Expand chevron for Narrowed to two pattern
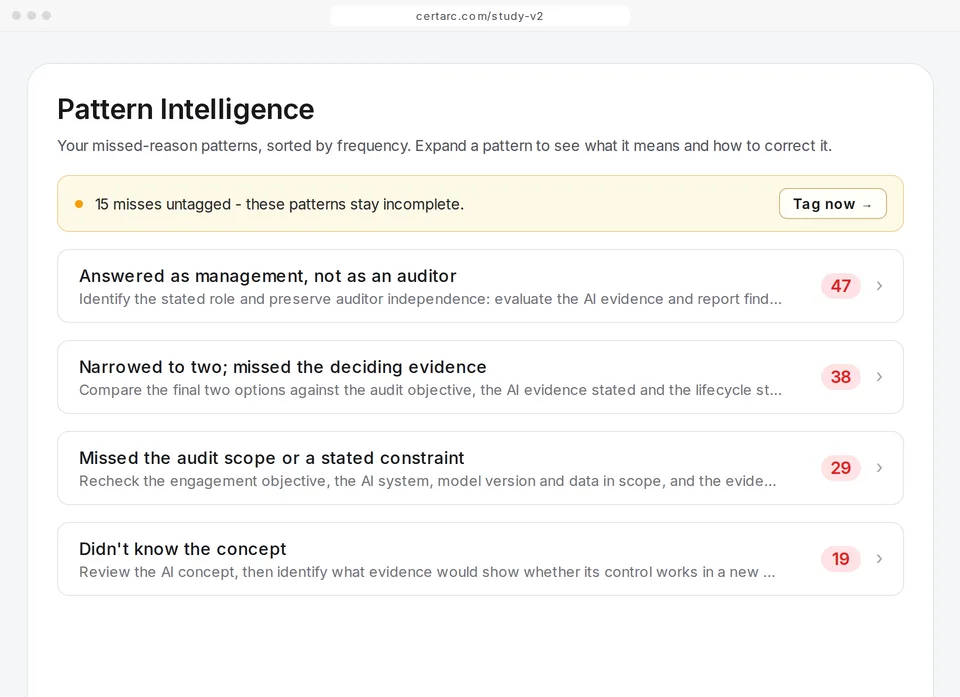 [879, 377]
